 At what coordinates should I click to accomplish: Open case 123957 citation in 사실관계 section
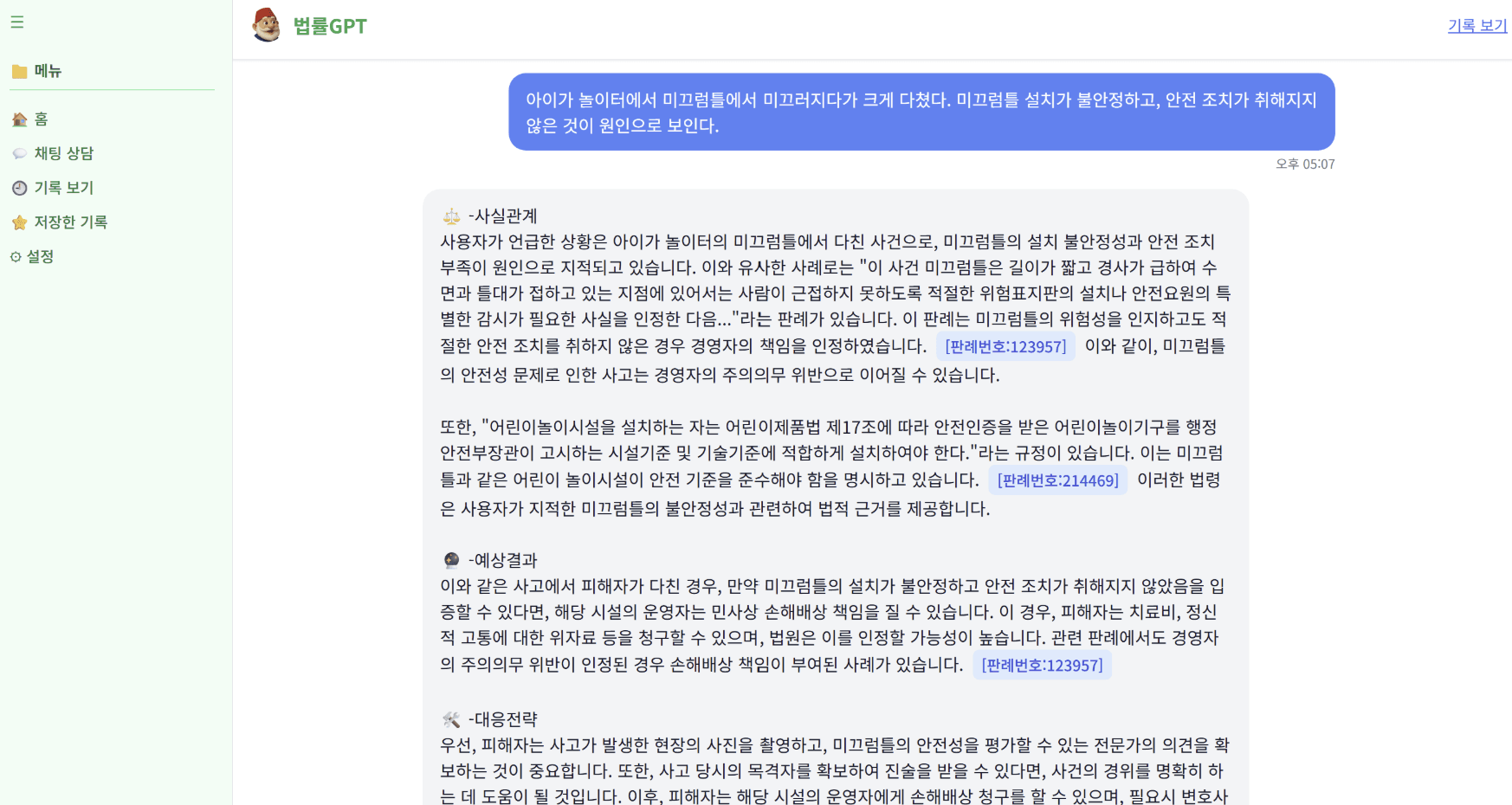coord(1005,346)
